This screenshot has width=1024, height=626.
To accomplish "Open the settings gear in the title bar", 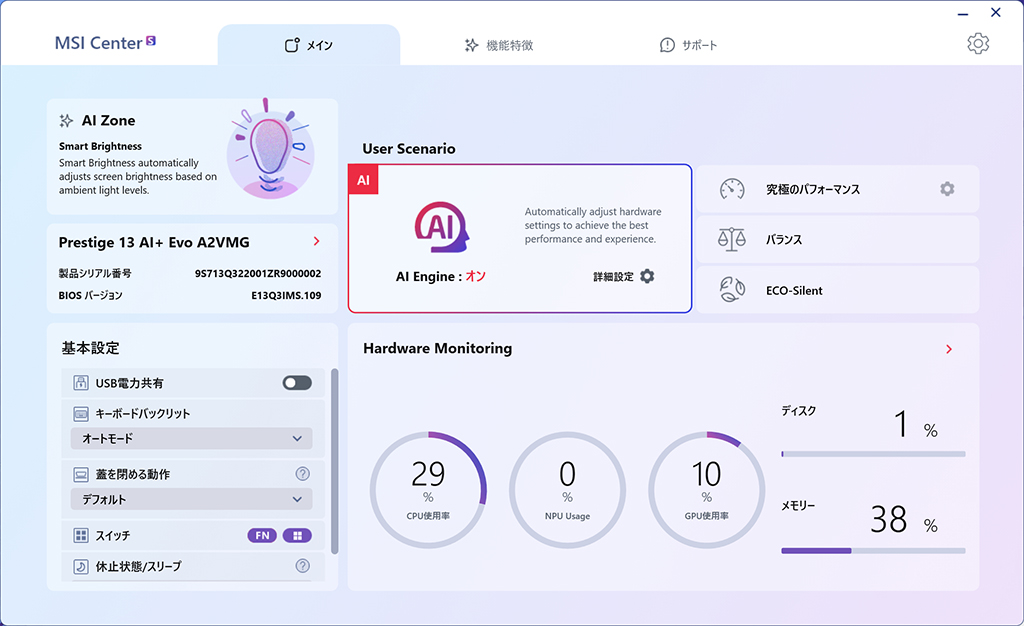I will (978, 44).
